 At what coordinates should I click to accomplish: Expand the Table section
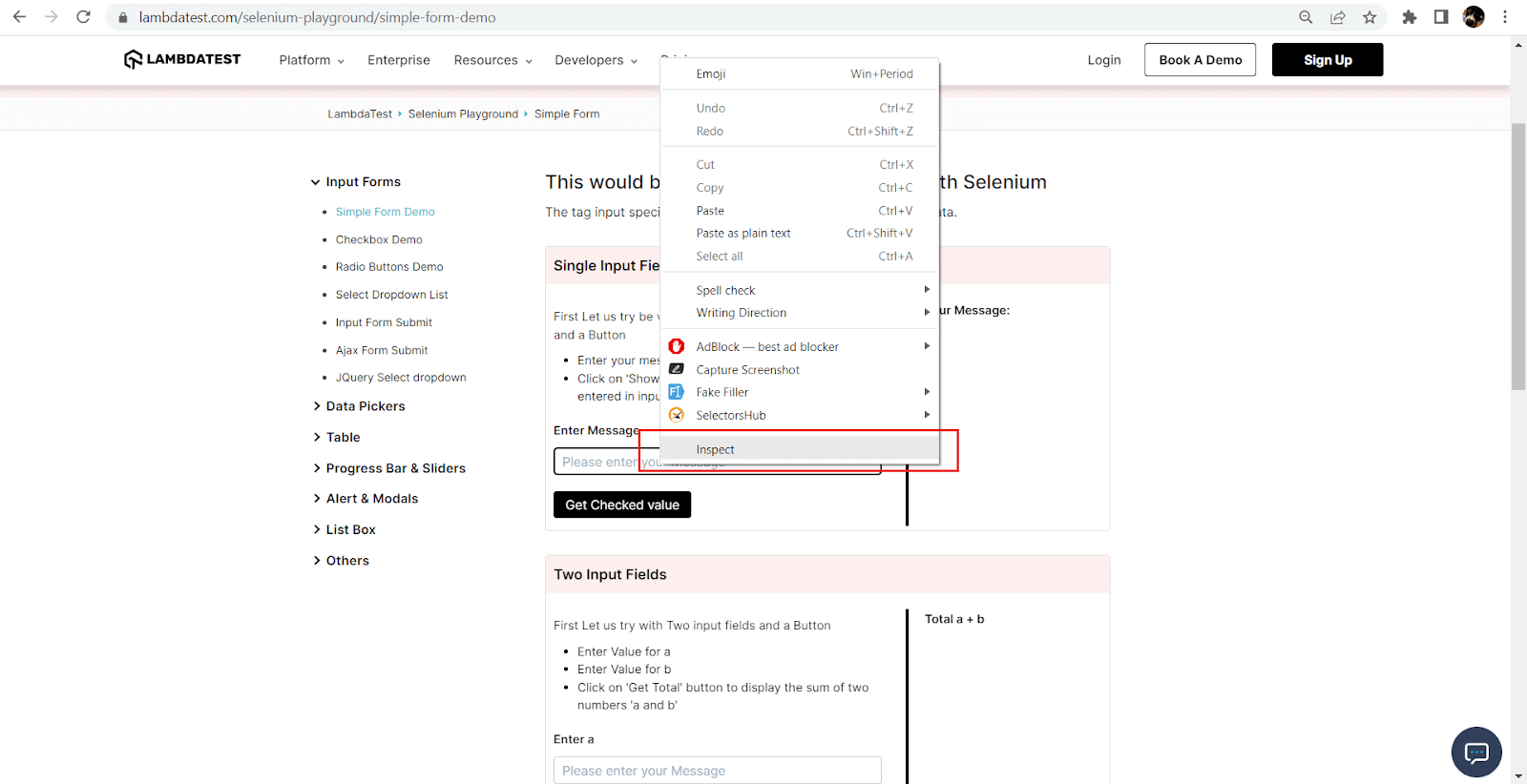337,438
